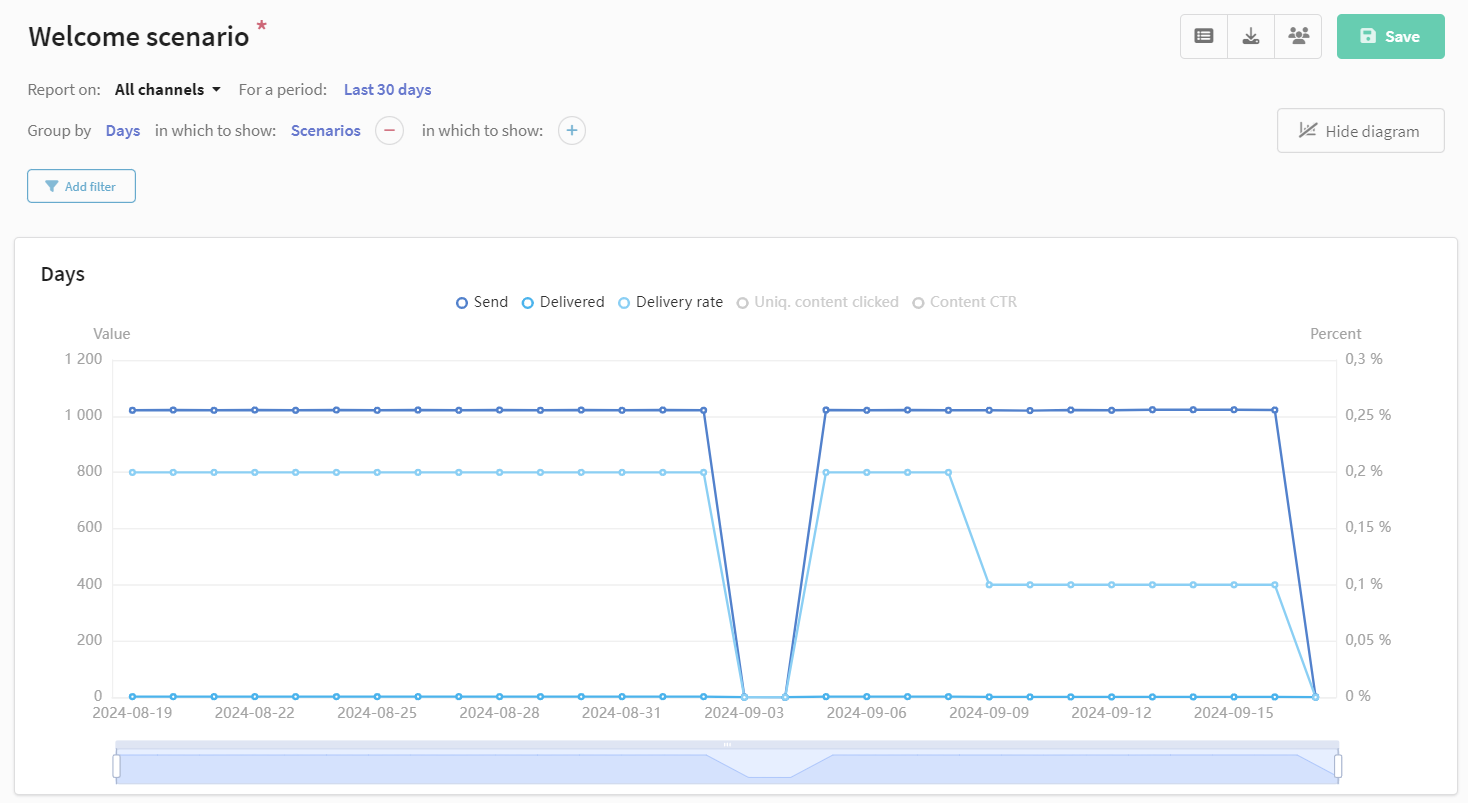Enable Content CTR series in legend

pos(964,302)
